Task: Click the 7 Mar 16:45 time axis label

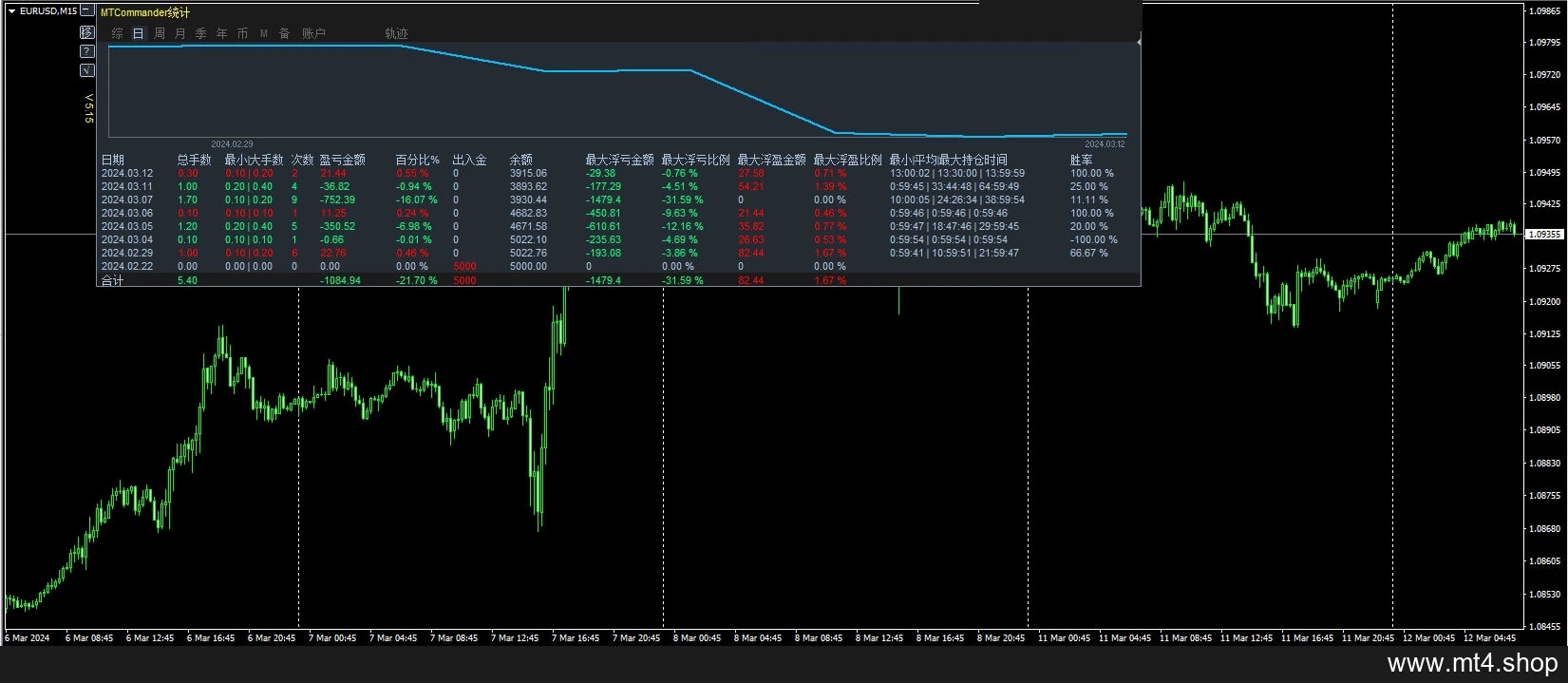Action: click(576, 637)
